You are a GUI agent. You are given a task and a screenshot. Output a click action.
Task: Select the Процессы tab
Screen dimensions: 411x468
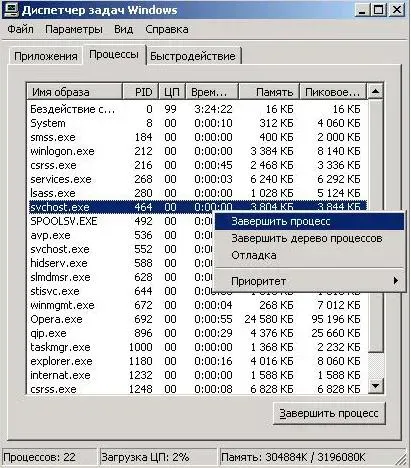[x=114, y=54]
